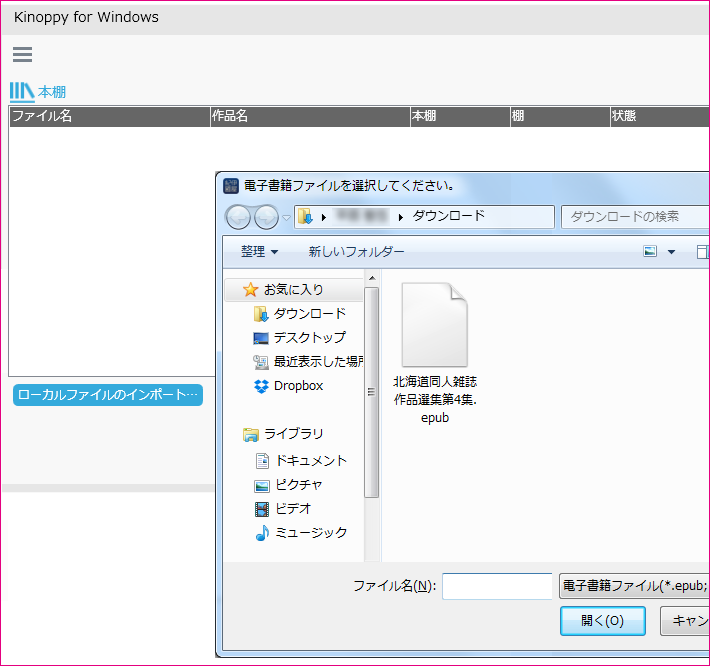Click the 本棚 column header
The height and width of the screenshot is (666, 710).
coord(460,116)
